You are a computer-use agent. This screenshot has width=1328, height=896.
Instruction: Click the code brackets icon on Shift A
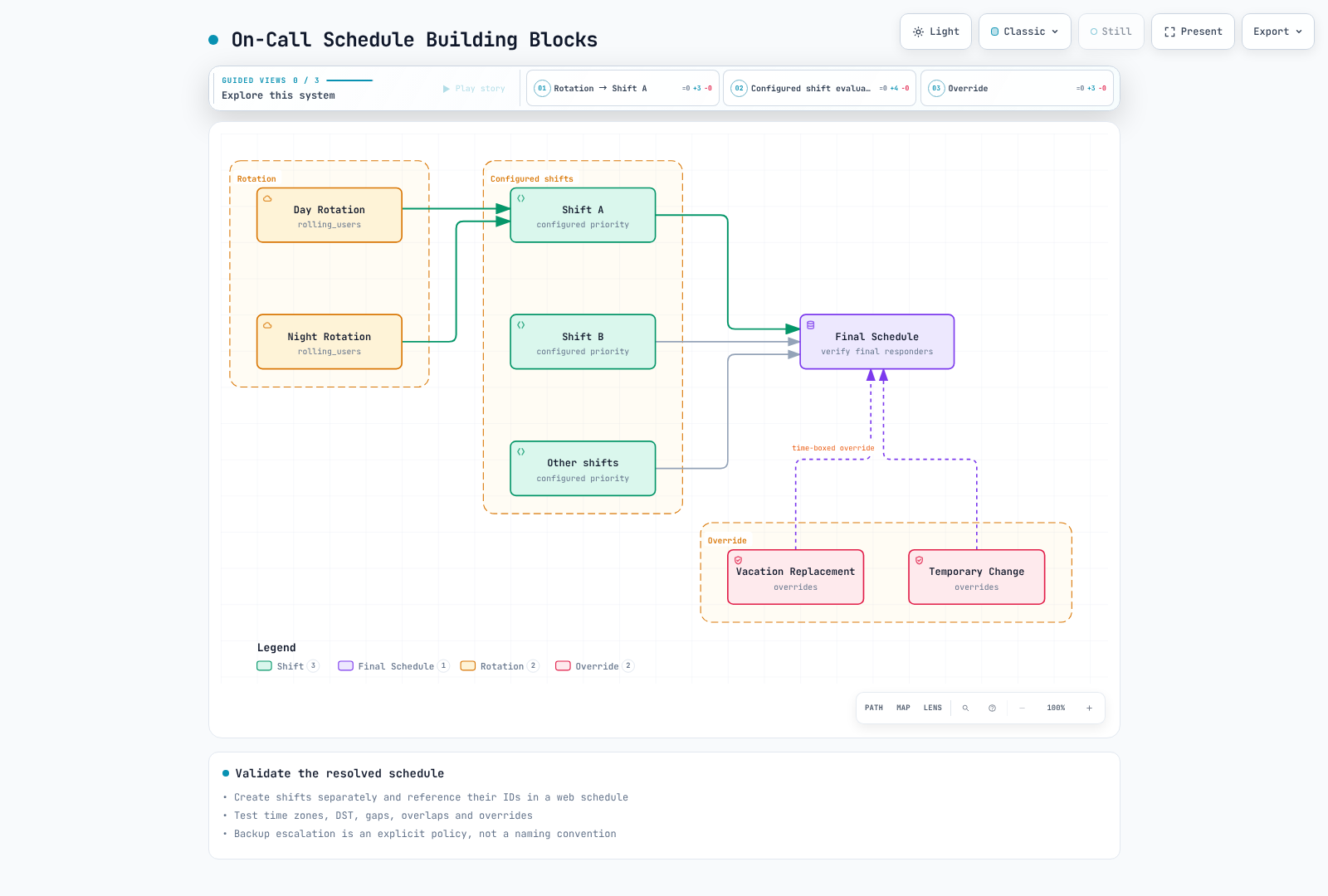click(x=521, y=199)
